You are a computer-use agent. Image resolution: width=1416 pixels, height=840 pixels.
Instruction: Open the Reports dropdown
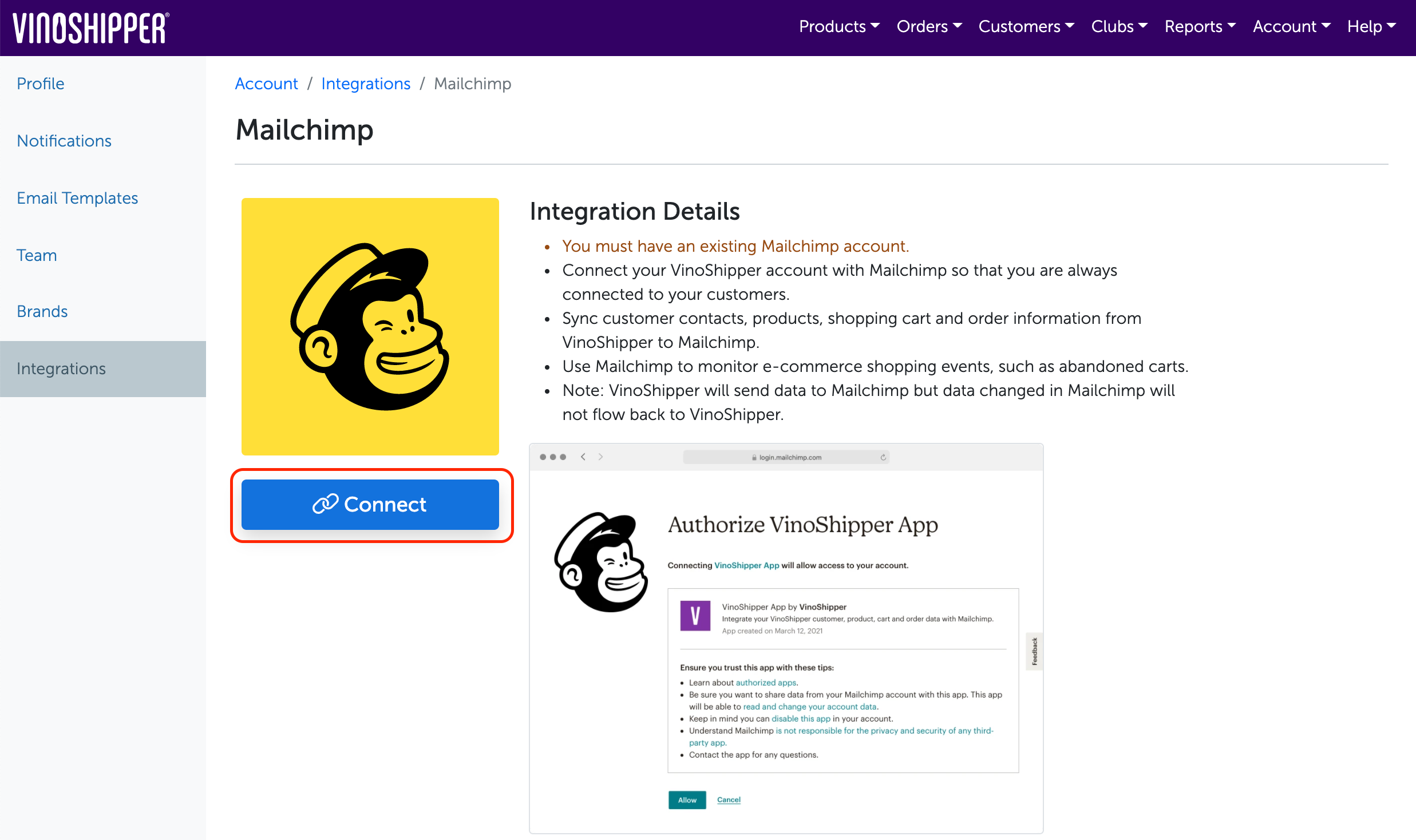coord(1200,26)
